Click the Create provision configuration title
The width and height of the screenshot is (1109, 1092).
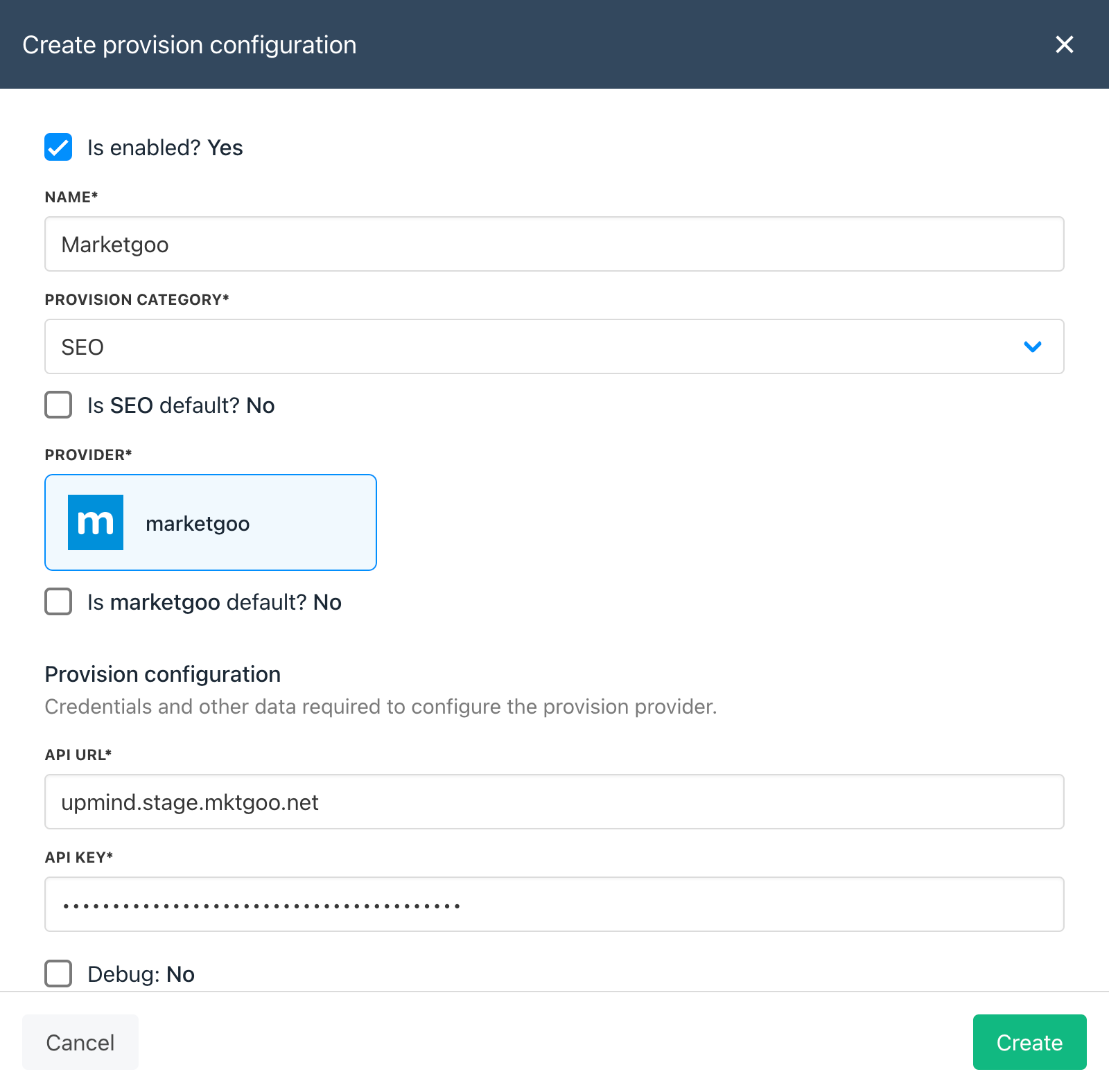(189, 45)
